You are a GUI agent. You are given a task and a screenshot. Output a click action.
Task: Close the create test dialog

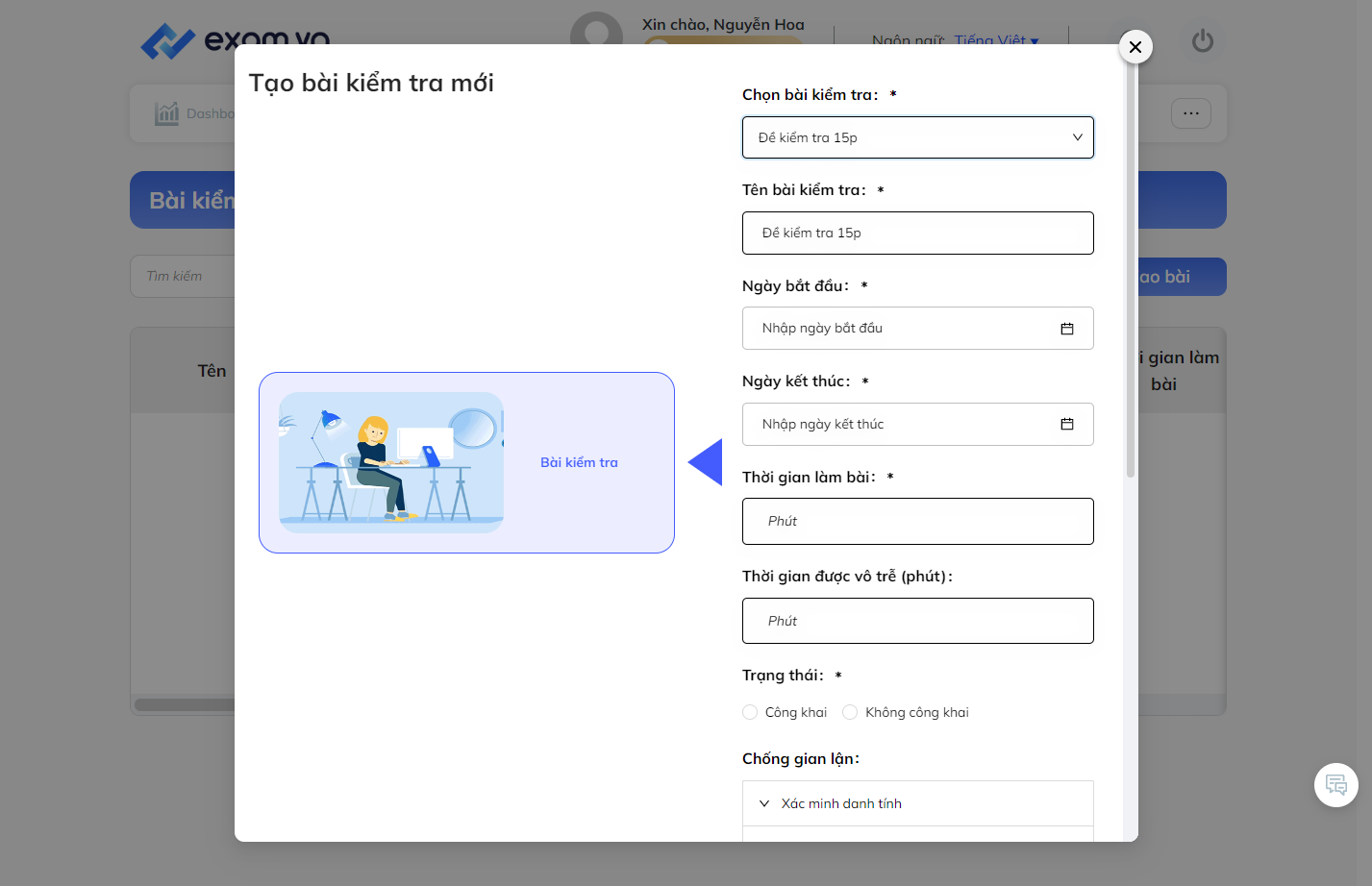pyautogui.click(x=1135, y=46)
